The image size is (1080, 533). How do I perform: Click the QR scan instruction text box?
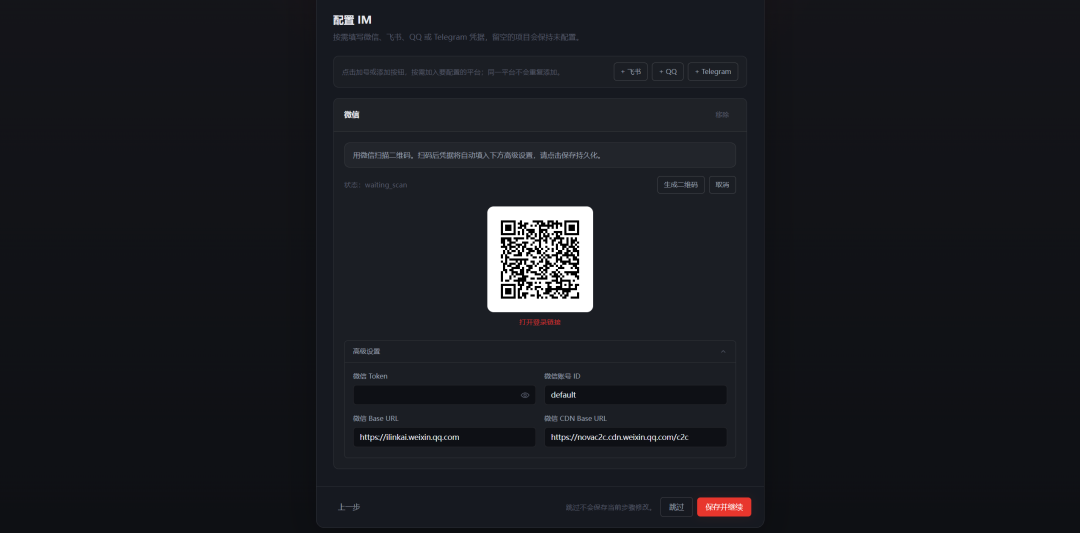(x=540, y=155)
